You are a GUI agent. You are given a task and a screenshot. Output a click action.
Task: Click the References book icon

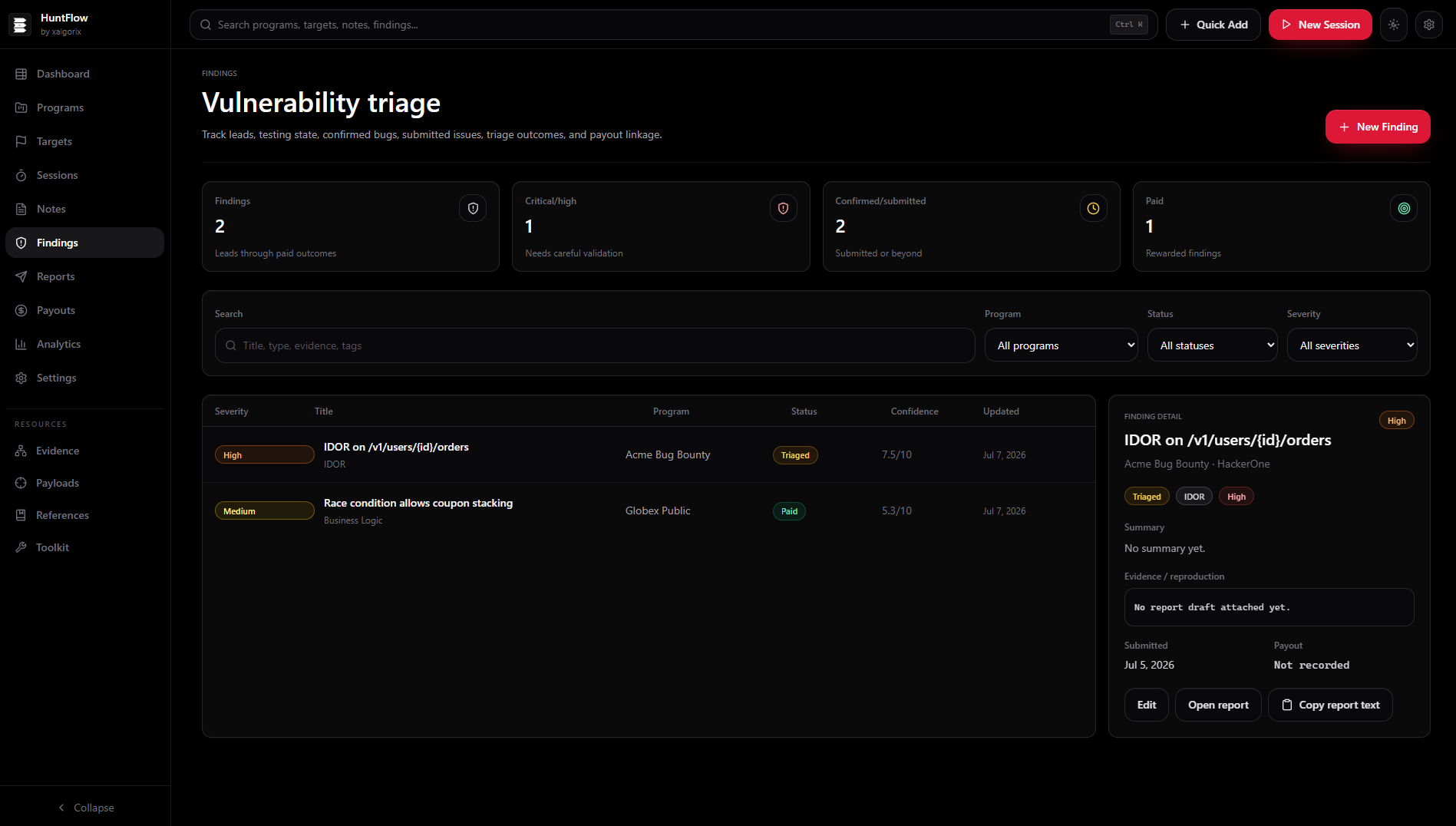point(21,515)
